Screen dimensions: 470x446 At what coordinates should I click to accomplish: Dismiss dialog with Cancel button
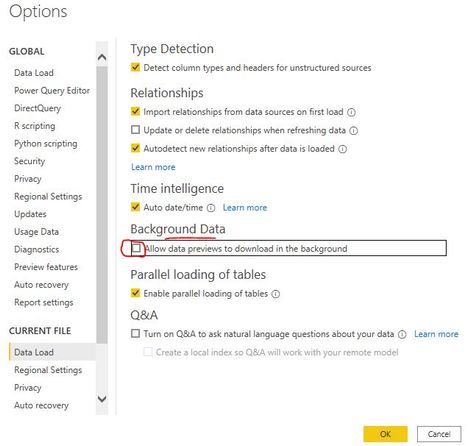439,434
